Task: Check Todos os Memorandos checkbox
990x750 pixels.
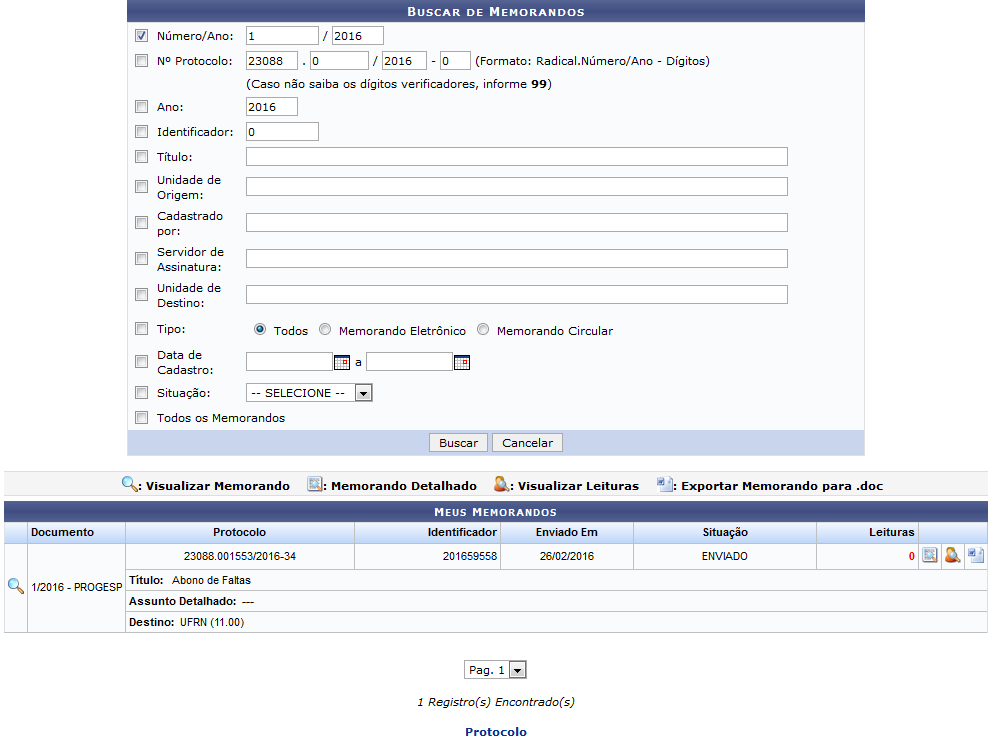Action: pos(141,418)
